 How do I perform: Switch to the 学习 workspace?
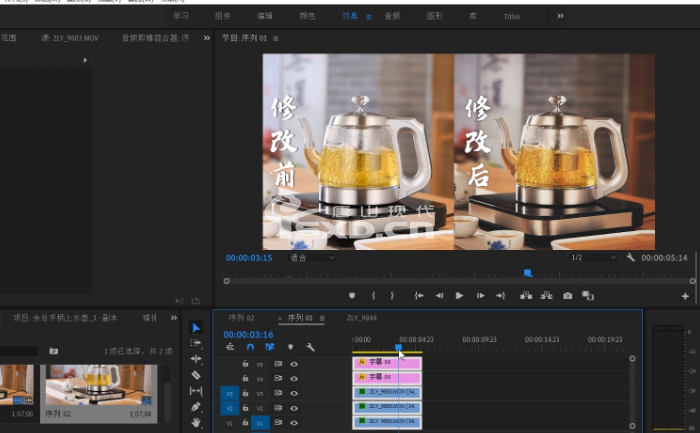(181, 16)
